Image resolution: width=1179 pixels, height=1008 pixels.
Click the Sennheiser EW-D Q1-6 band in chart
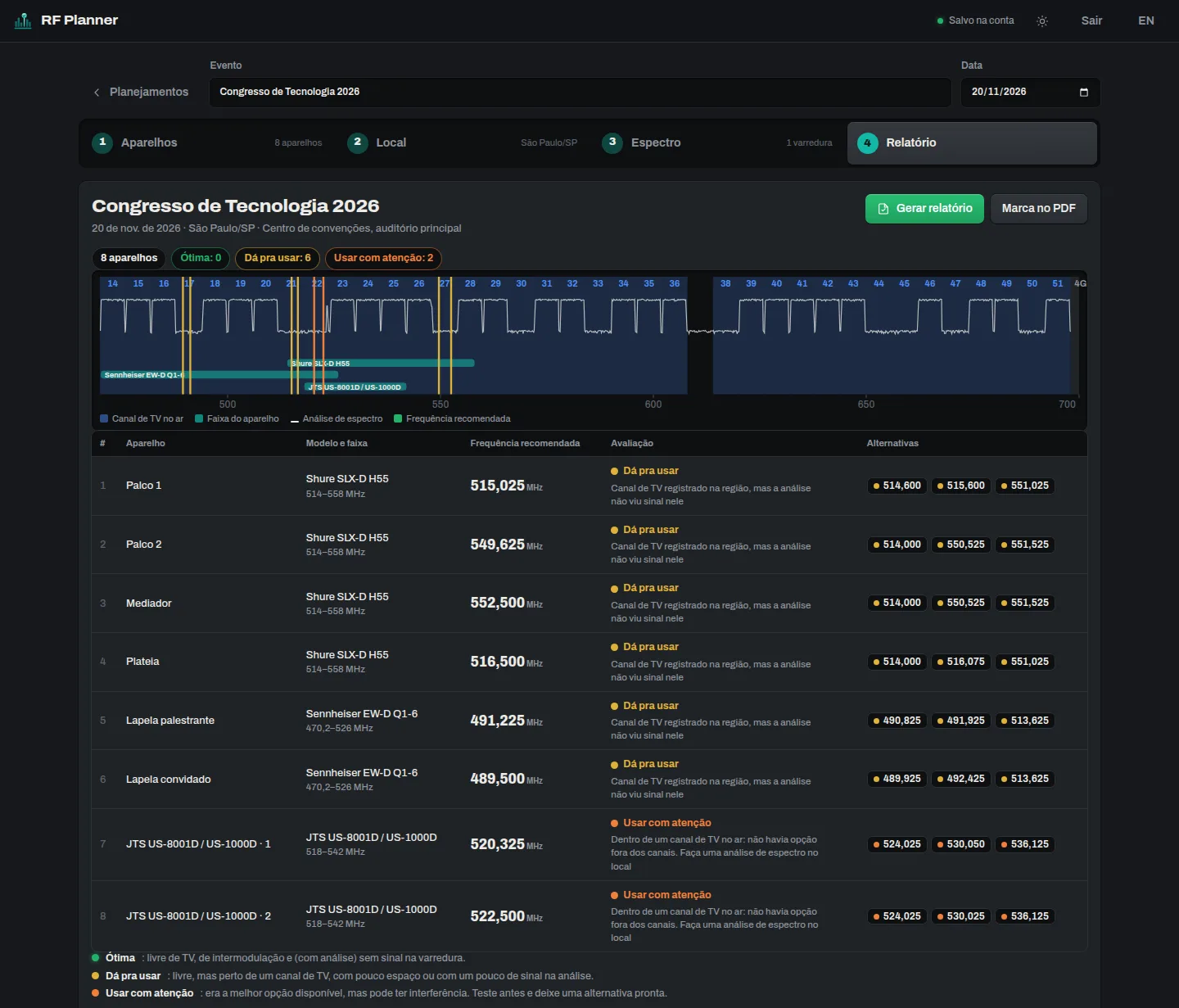tap(219, 375)
